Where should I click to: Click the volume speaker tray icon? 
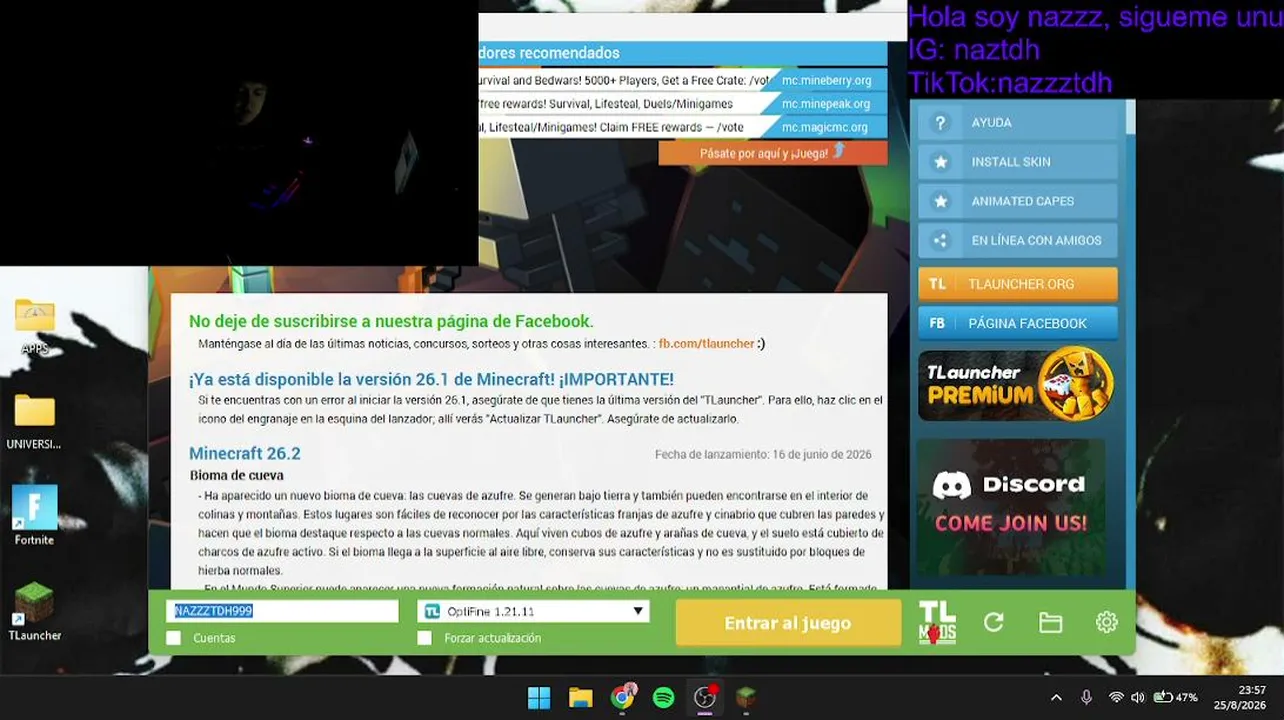[1138, 697]
